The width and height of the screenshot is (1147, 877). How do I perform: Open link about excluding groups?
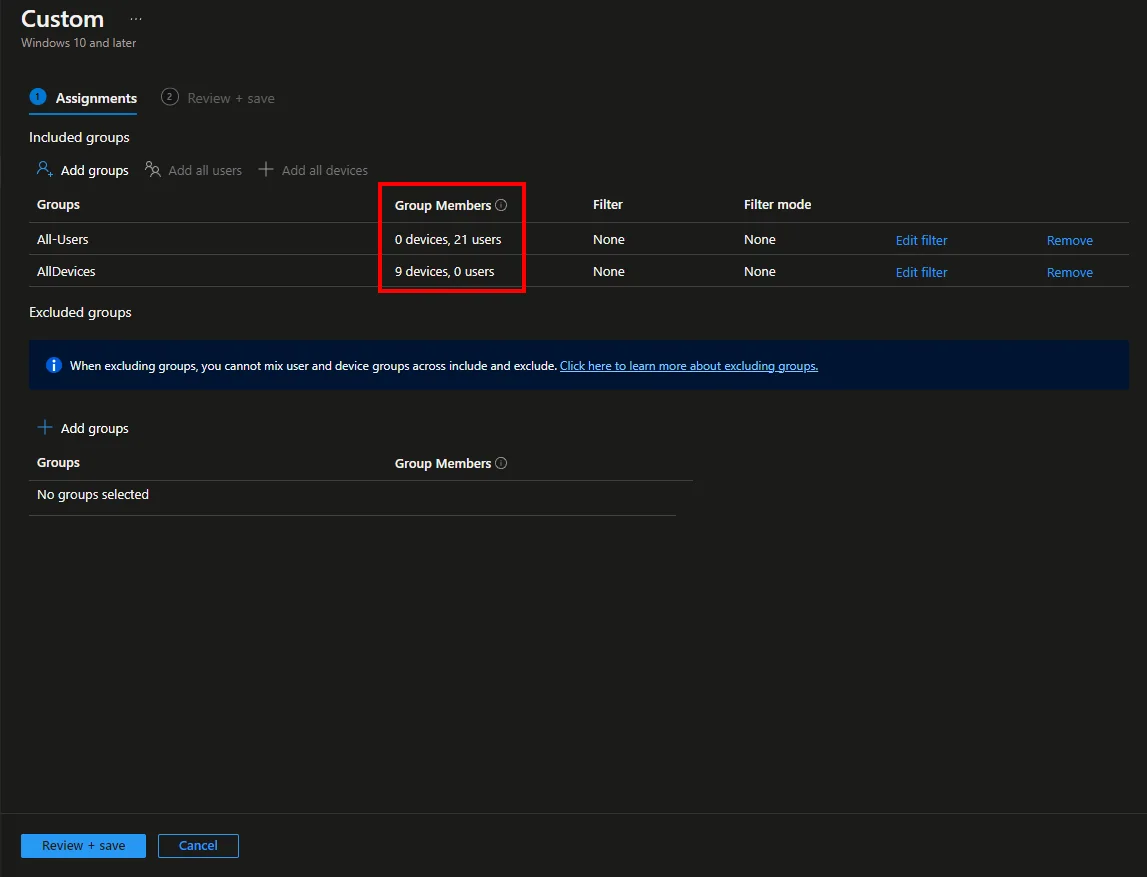point(688,366)
